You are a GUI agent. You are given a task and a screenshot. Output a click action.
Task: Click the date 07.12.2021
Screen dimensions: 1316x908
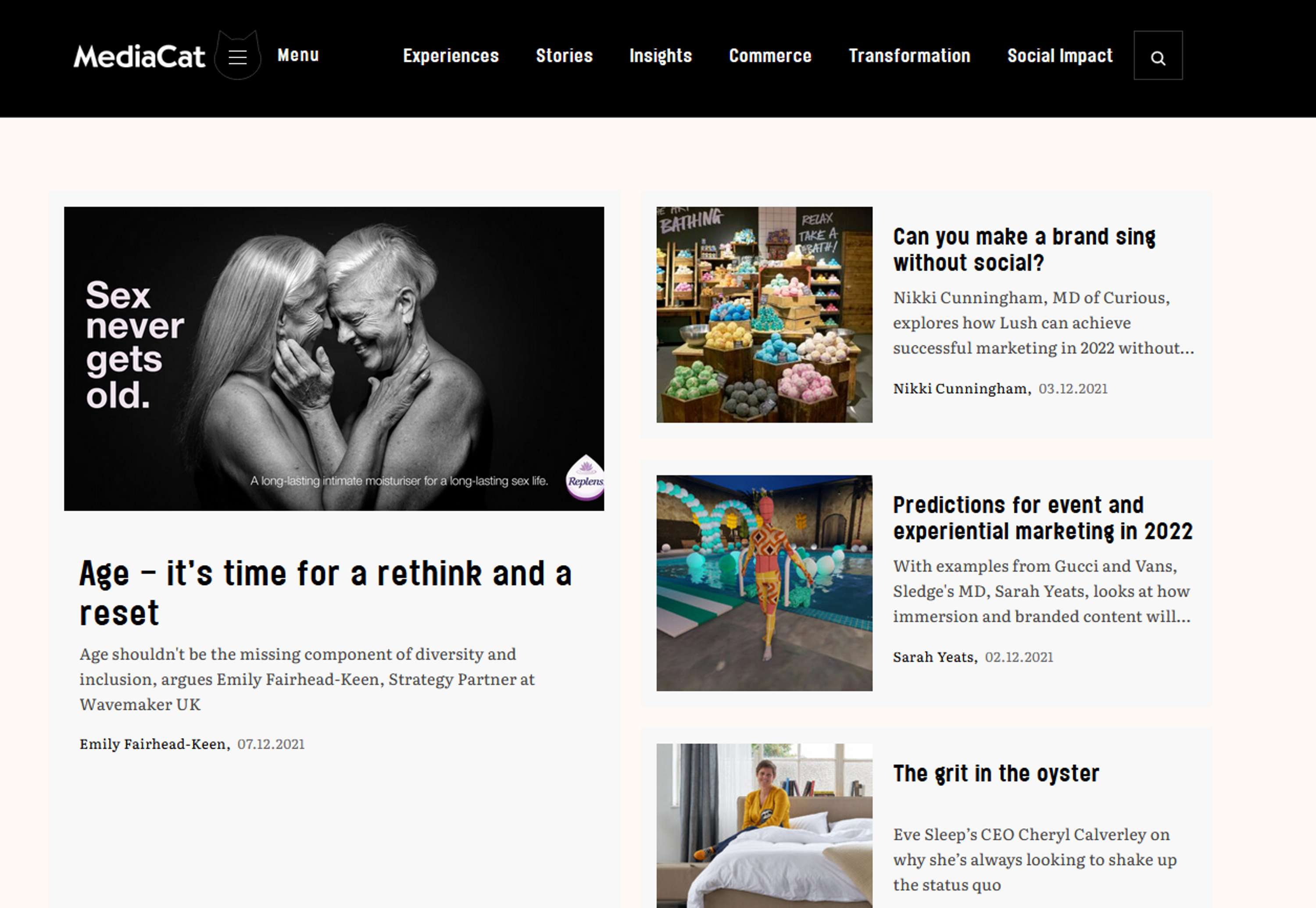[x=271, y=744]
